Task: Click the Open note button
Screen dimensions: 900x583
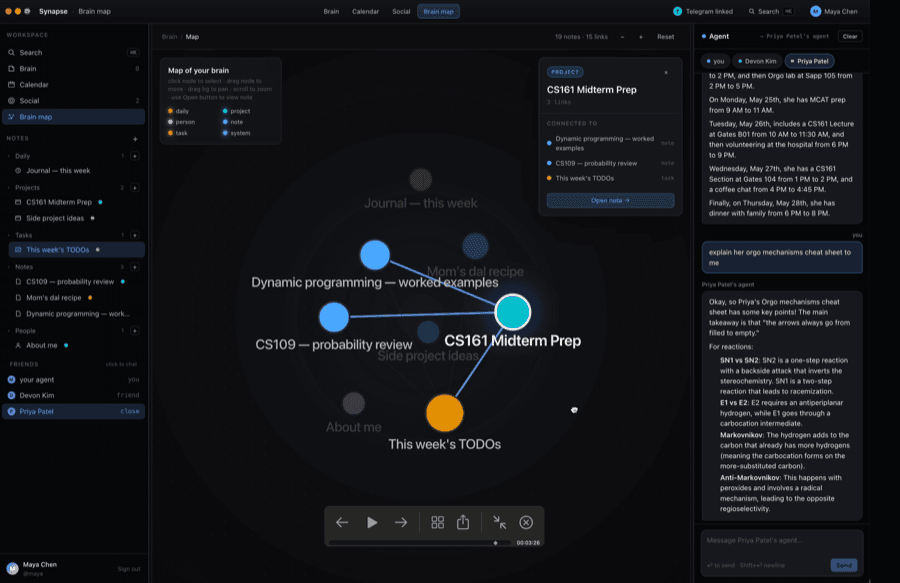Action: (611, 201)
